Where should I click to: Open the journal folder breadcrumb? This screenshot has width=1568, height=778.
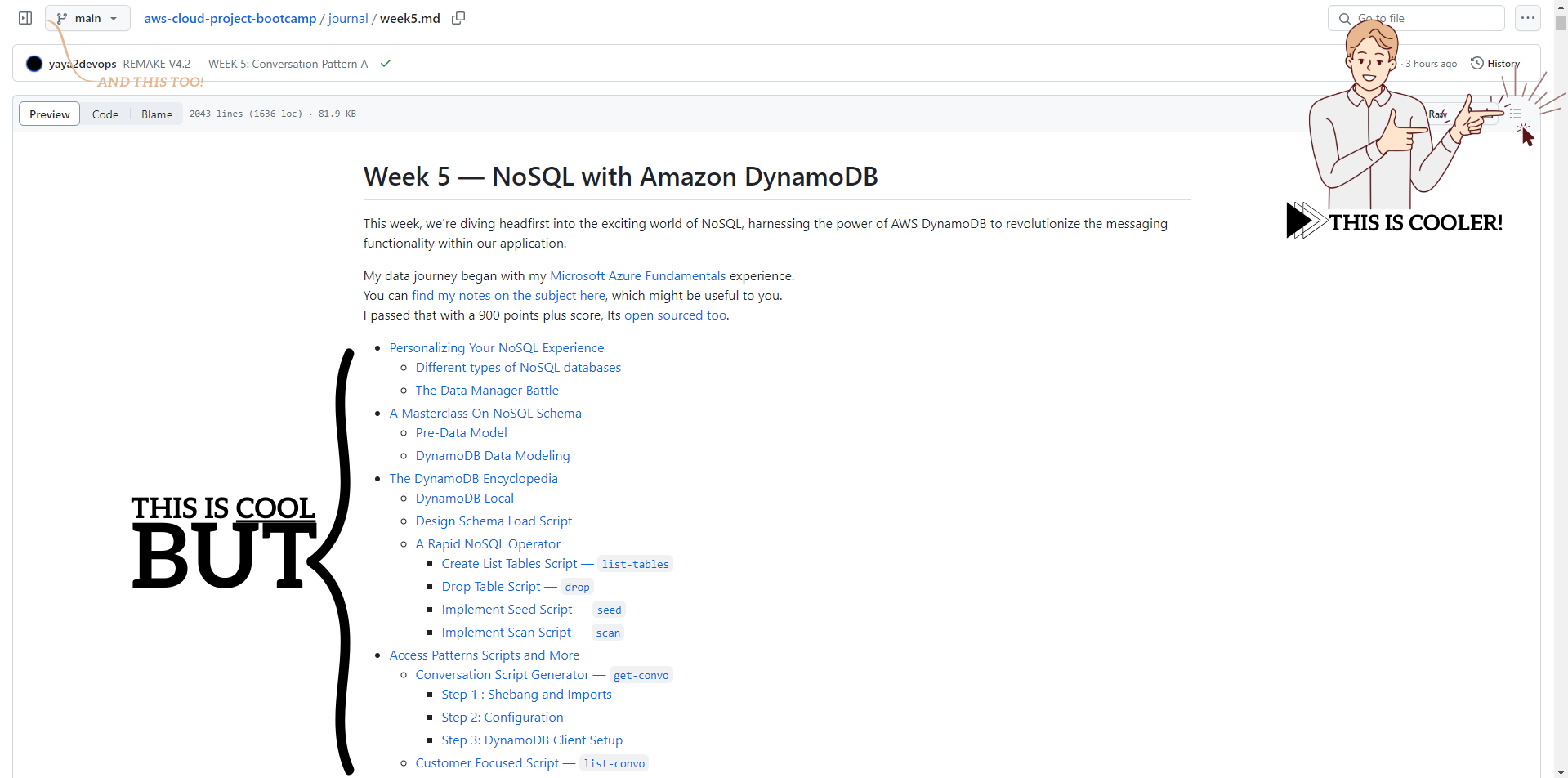pos(348,18)
